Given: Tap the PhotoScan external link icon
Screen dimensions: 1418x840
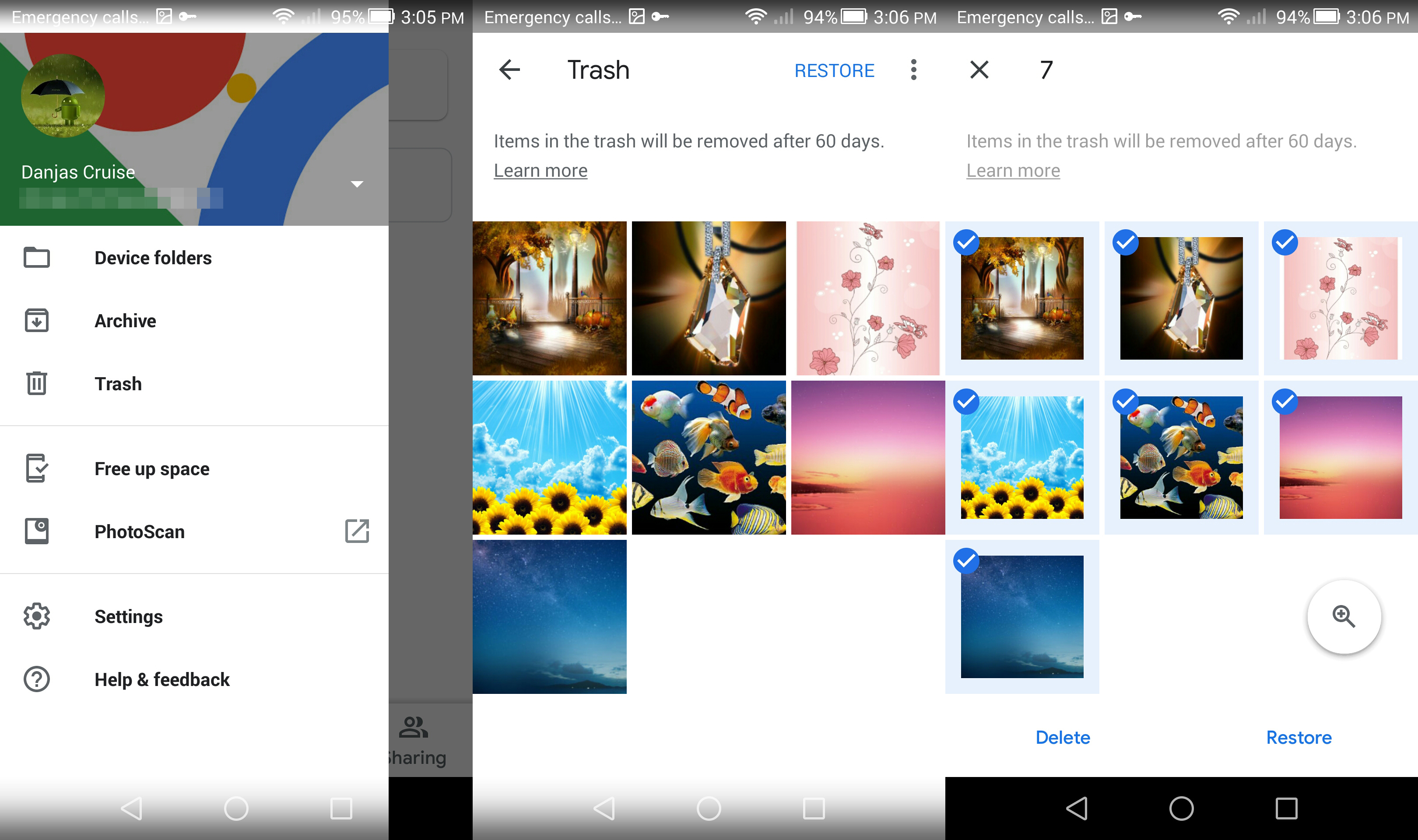Looking at the screenshot, I should 359,532.
